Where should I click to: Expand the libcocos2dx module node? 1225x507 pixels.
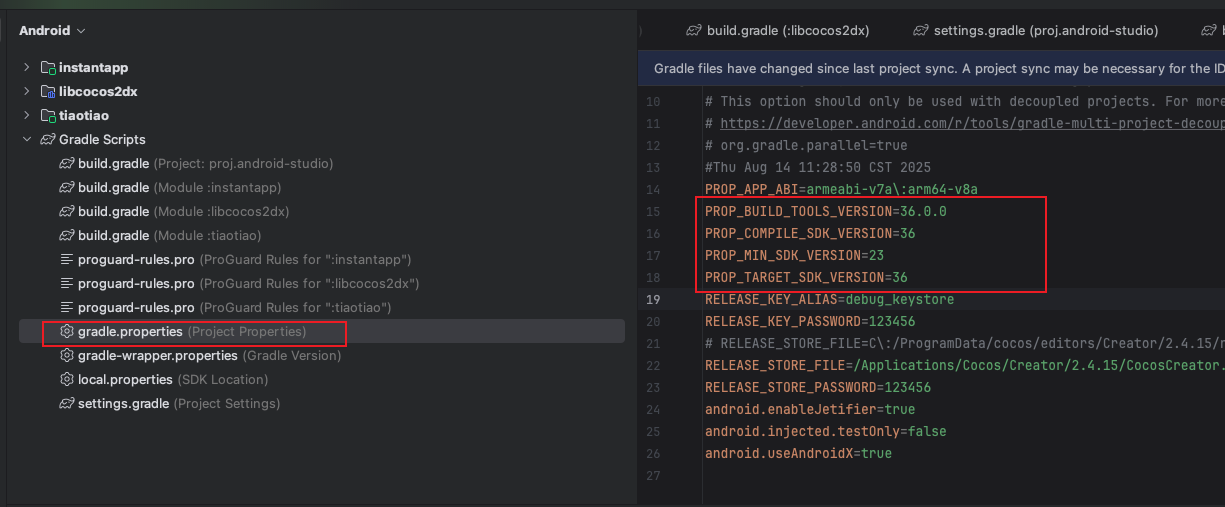click(x=27, y=92)
